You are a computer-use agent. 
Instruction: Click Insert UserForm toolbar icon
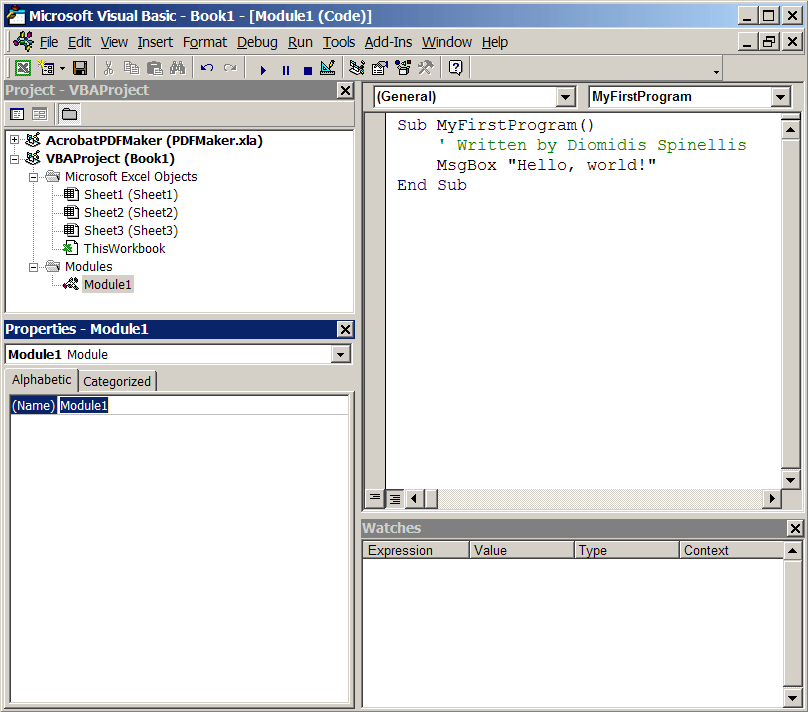click(47, 68)
